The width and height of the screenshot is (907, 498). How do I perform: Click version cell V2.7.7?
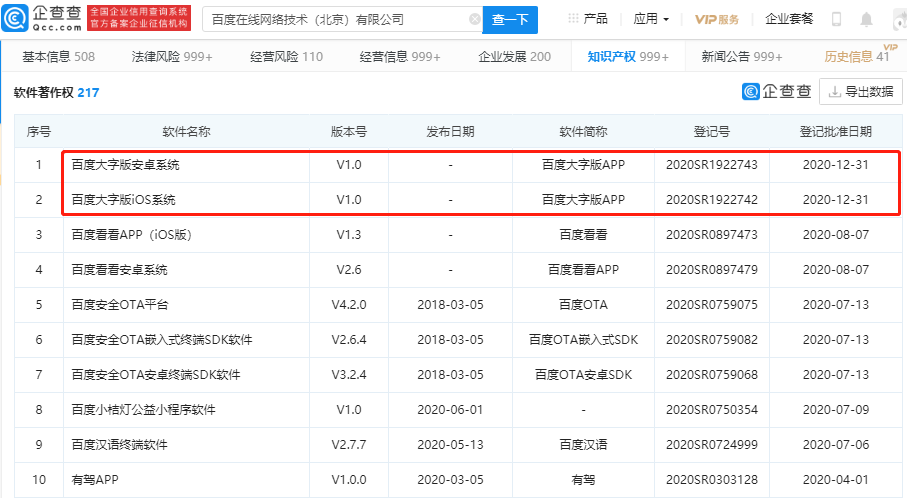(349, 445)
